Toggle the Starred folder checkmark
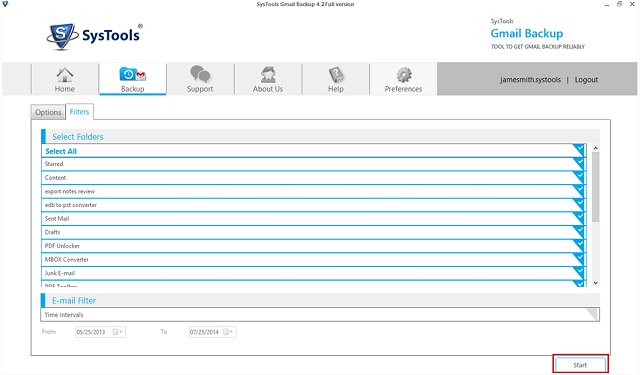The width and height of the screenshot is (640, 375). point(578,163)
